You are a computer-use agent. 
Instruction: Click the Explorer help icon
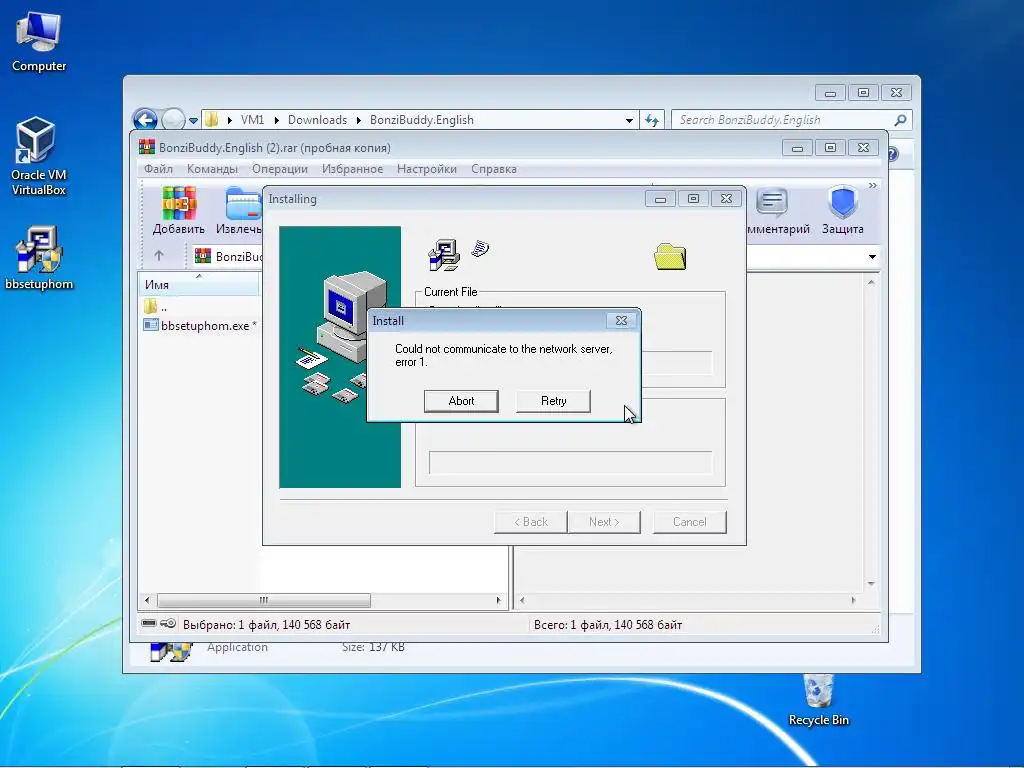[x=893, y=154]
